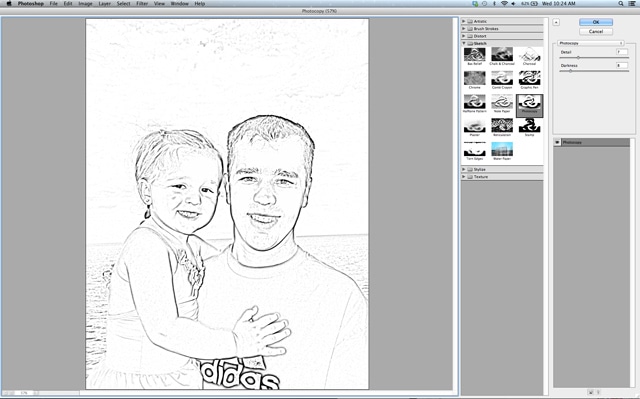Open the Apple menu icon

9,3
